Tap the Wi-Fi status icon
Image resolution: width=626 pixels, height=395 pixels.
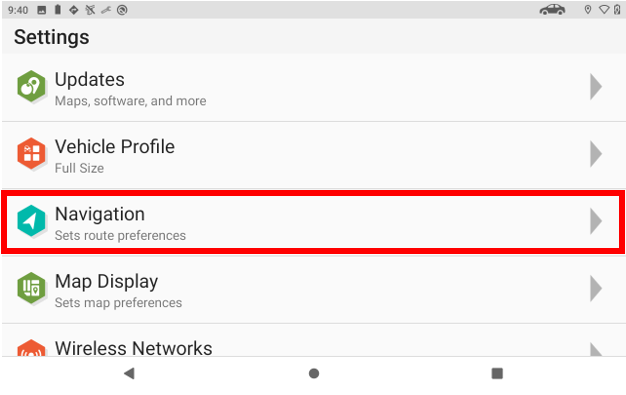click(604, 10)
